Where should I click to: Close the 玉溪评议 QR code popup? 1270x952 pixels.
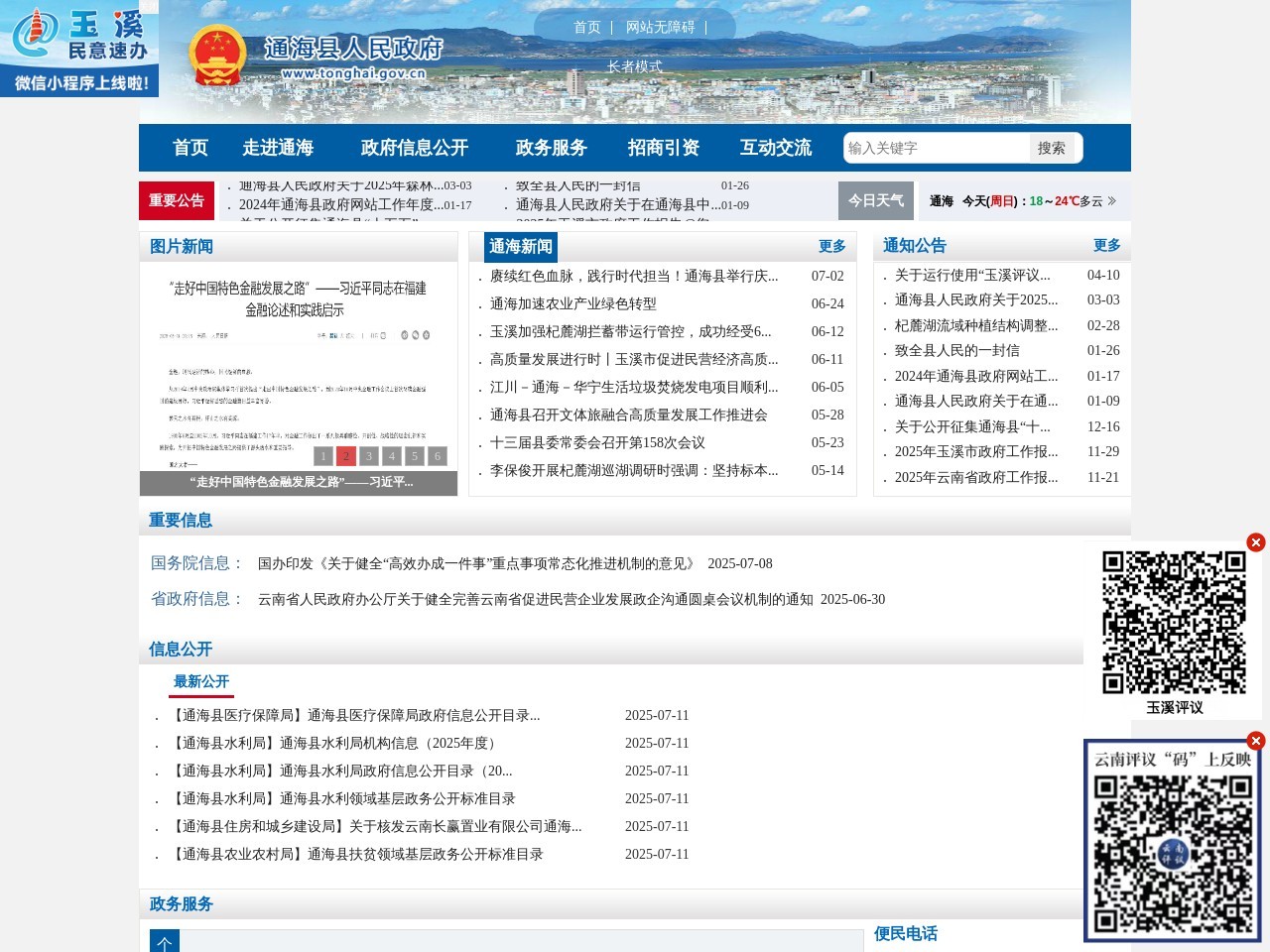(1256, 542)
